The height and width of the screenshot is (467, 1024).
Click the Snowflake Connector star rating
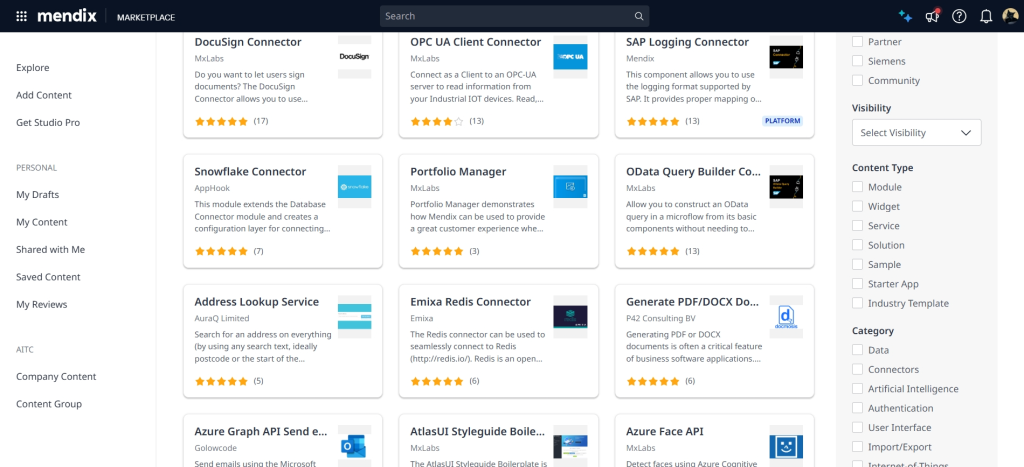221,251
